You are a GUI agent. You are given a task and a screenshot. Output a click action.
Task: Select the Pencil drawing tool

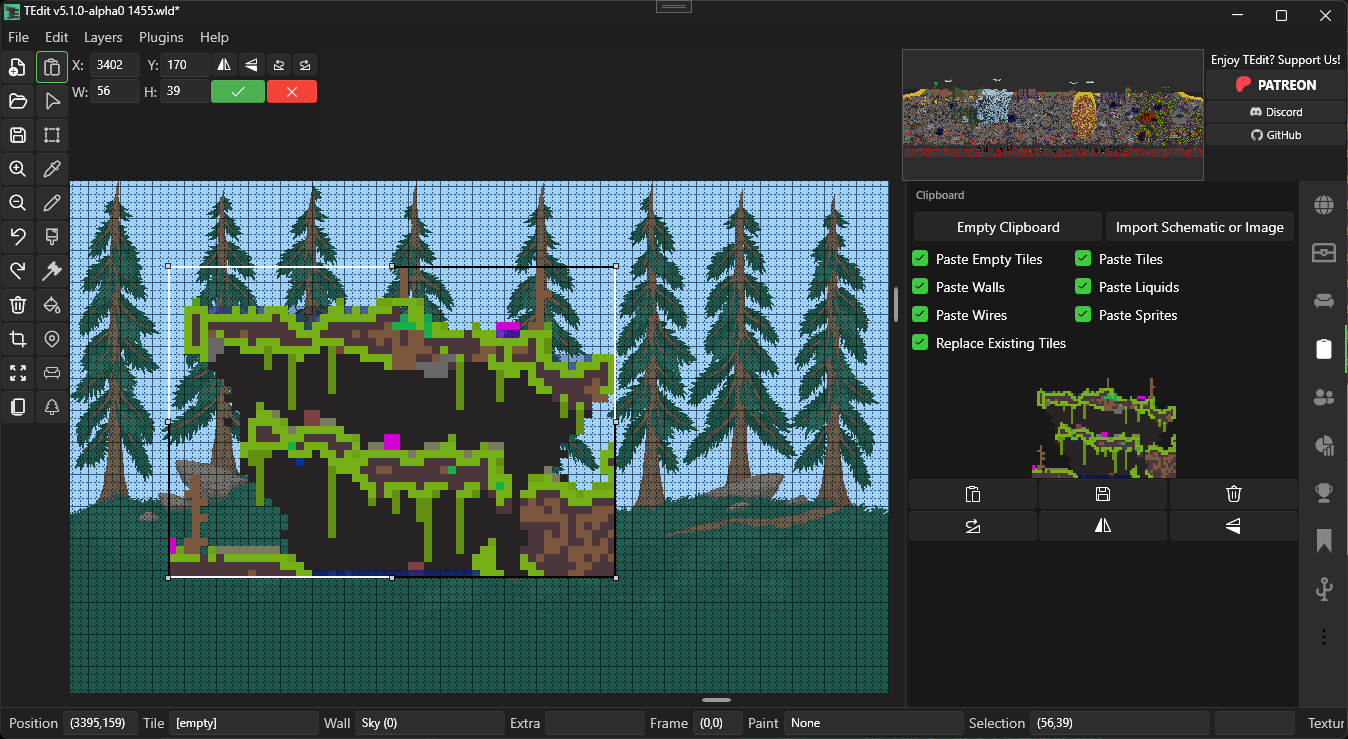(x=52, y=203)
